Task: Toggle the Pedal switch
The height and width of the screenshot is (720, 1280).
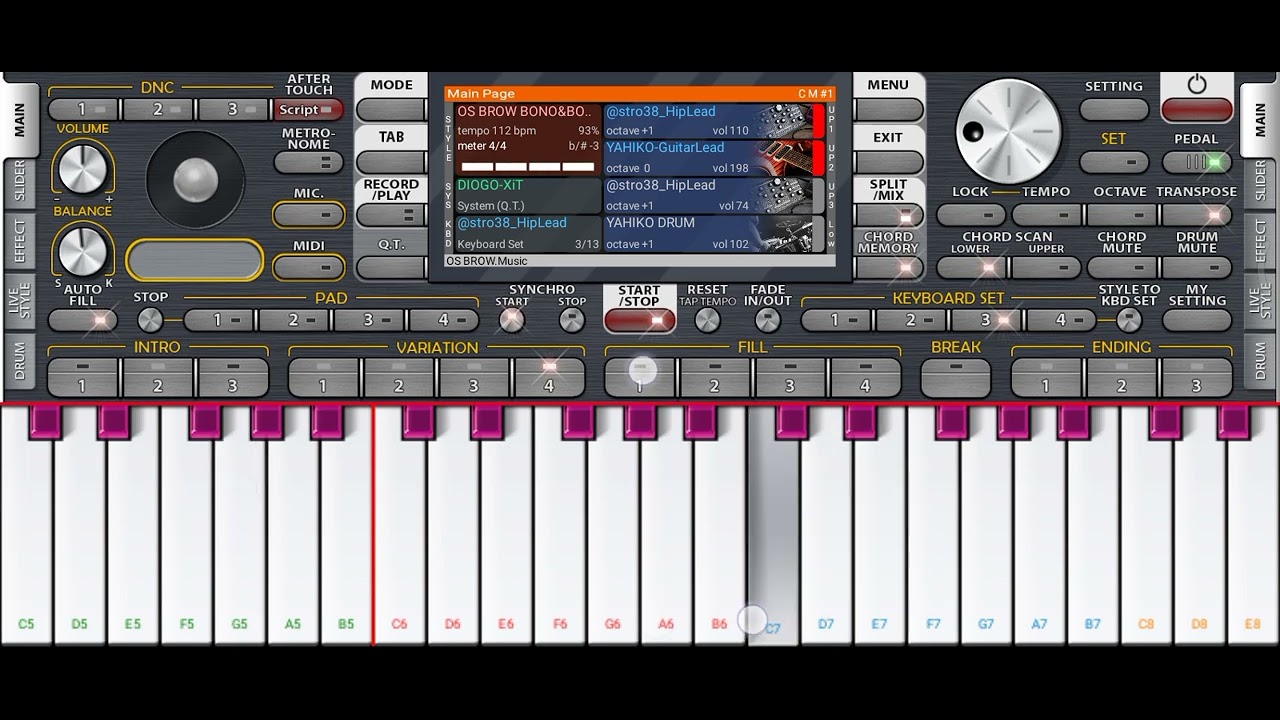Action: tap(1197, 162)
